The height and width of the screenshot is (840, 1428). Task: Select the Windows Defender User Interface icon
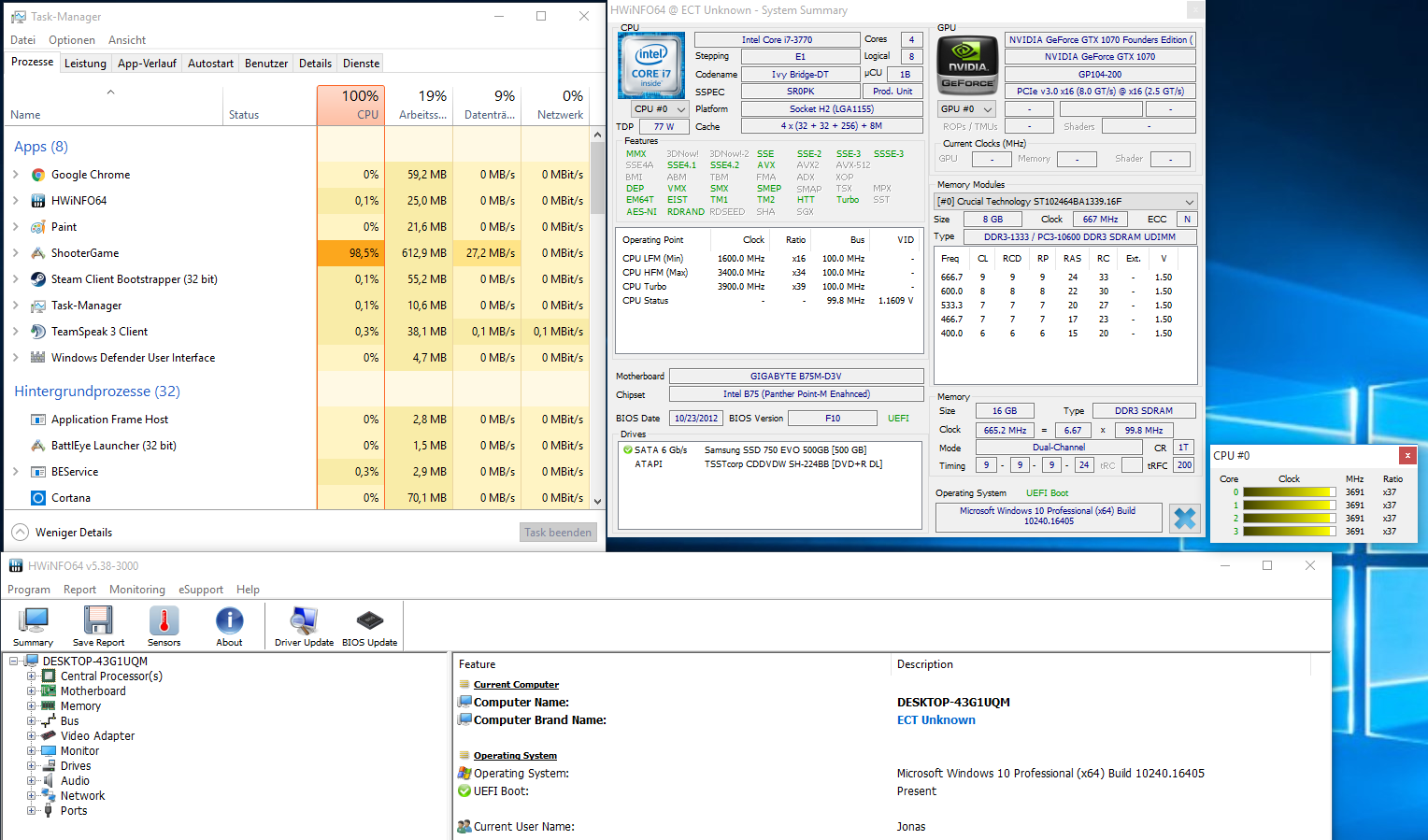click(38, 358)
